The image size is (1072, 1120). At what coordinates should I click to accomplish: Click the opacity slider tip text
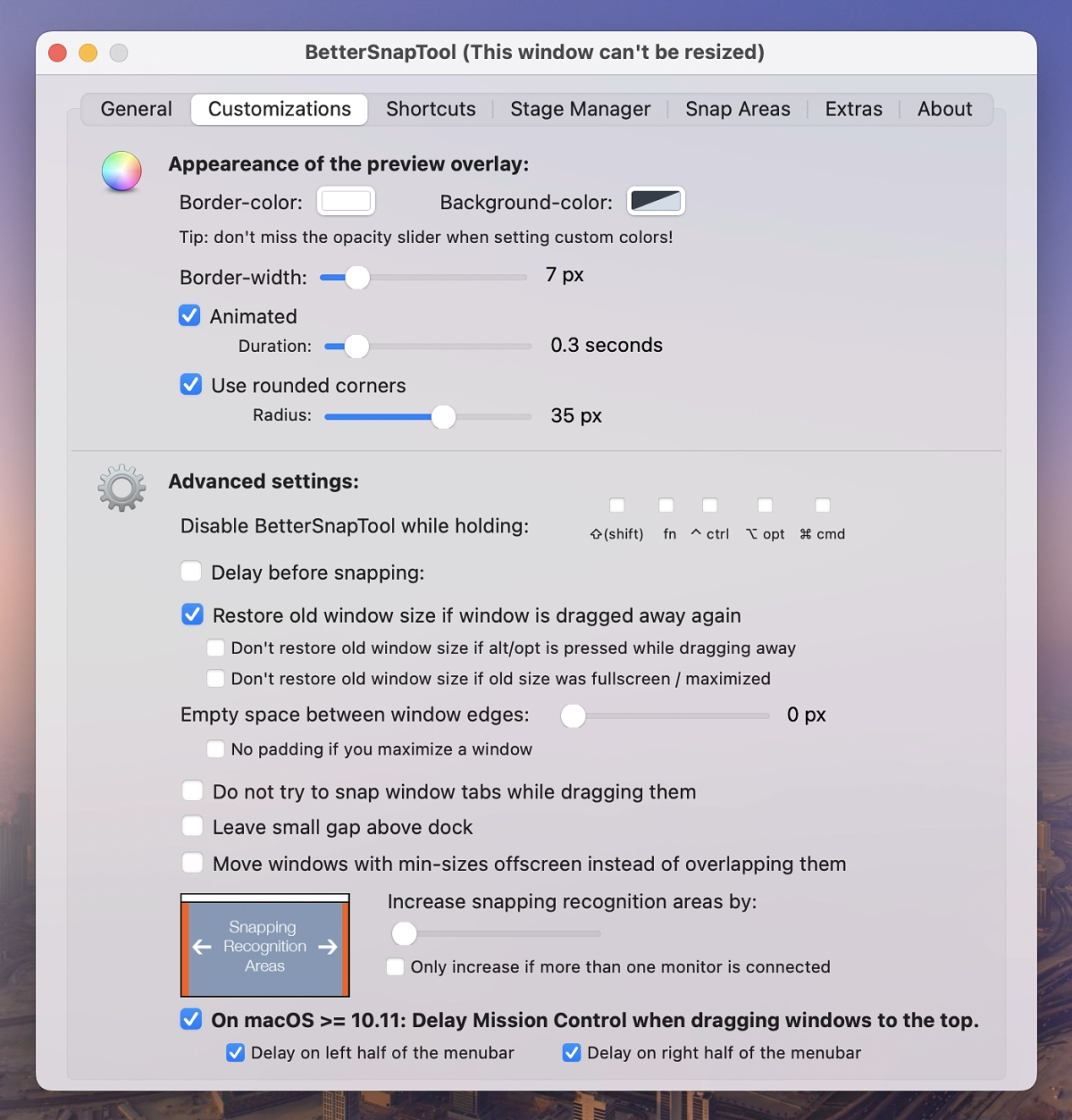426,238
